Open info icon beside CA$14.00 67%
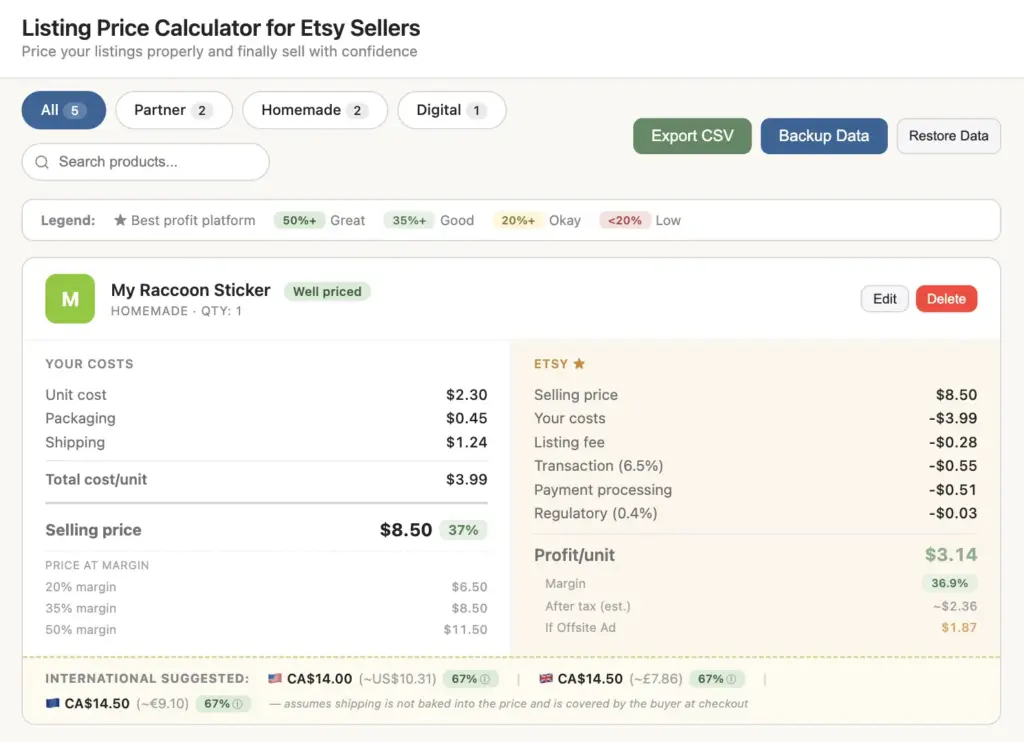This screenshot has height=742, width=1024. (x=485, y=679)
